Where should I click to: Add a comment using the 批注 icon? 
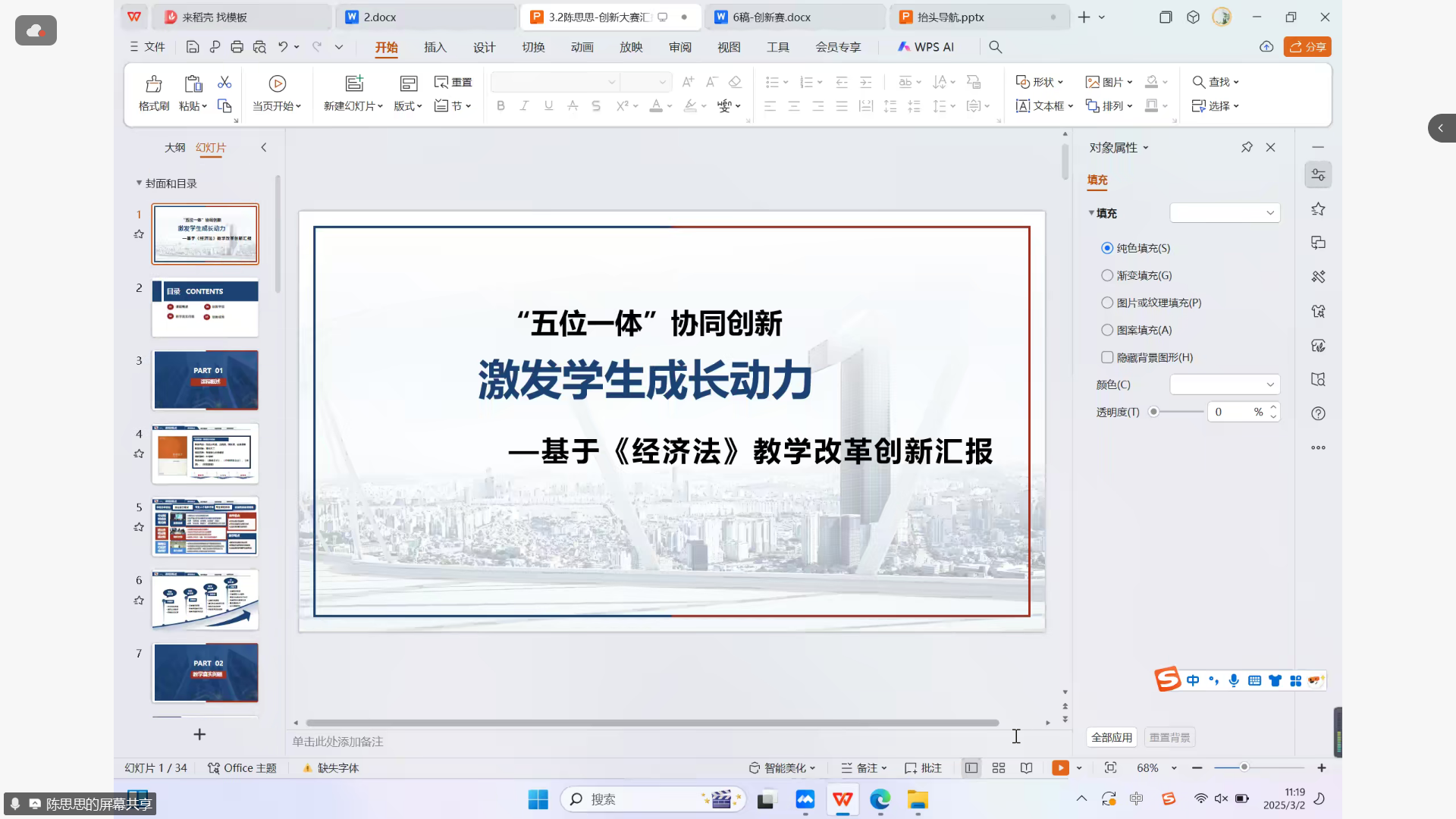[x=922, y=767]
